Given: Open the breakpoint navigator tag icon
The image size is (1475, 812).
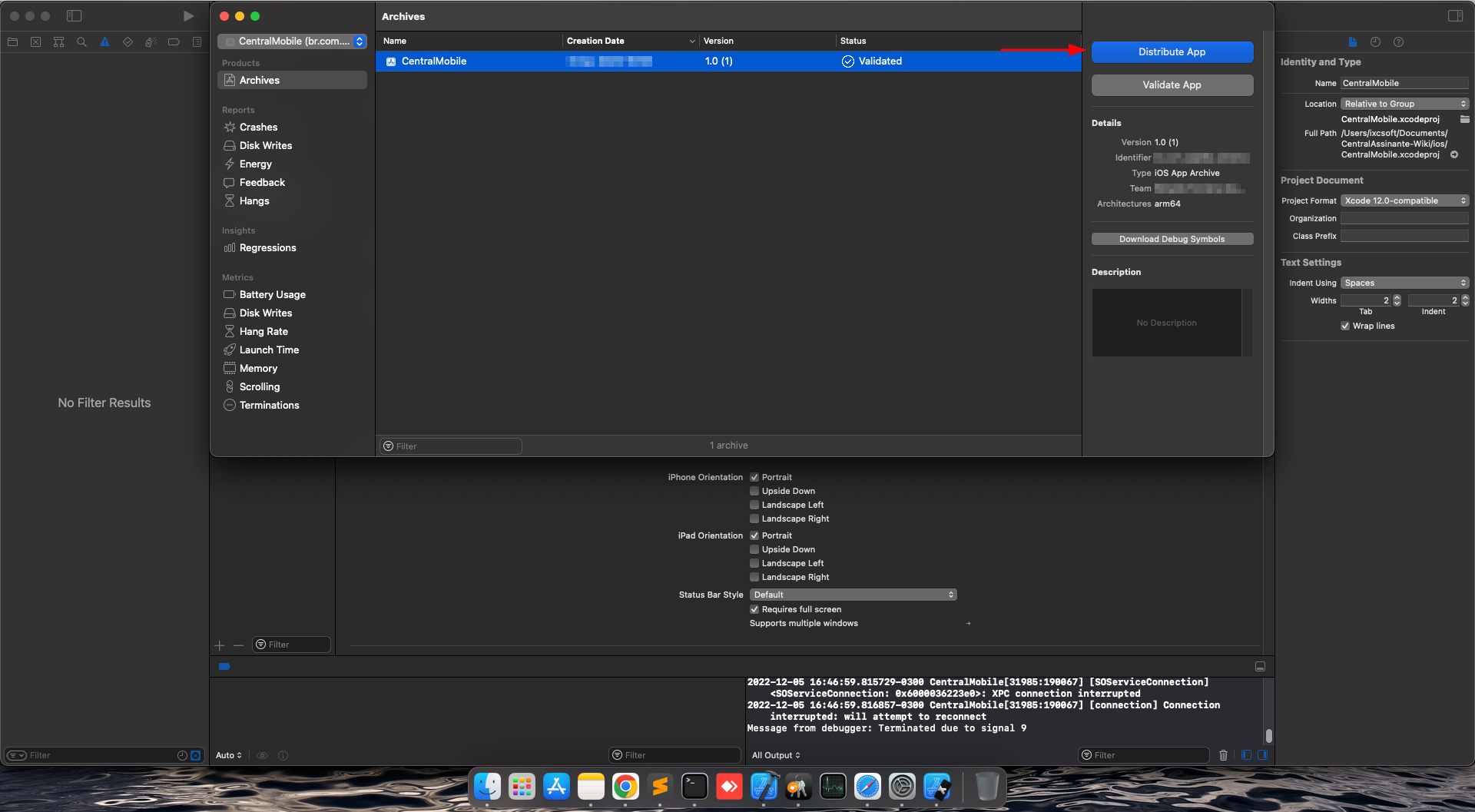Looking at the screenshot, I should click(174, 42).
